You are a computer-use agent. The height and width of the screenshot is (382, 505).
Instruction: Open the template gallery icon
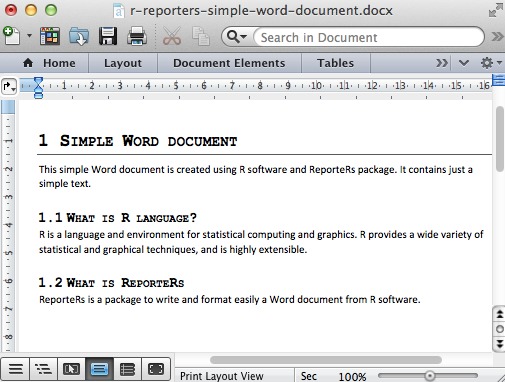coord(50,36)
